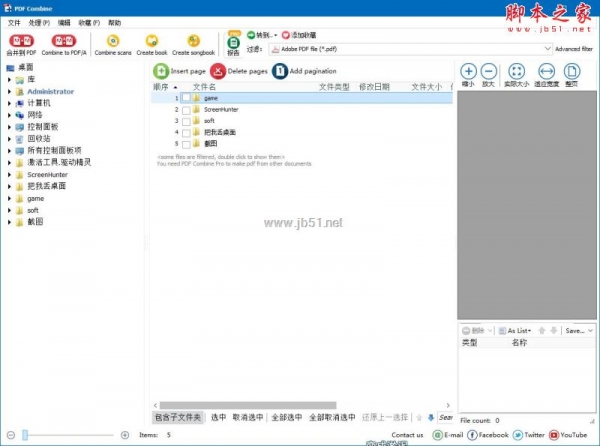600x446 pixels.
Task: Click the 选中 select button
Action: pos(218,417)
